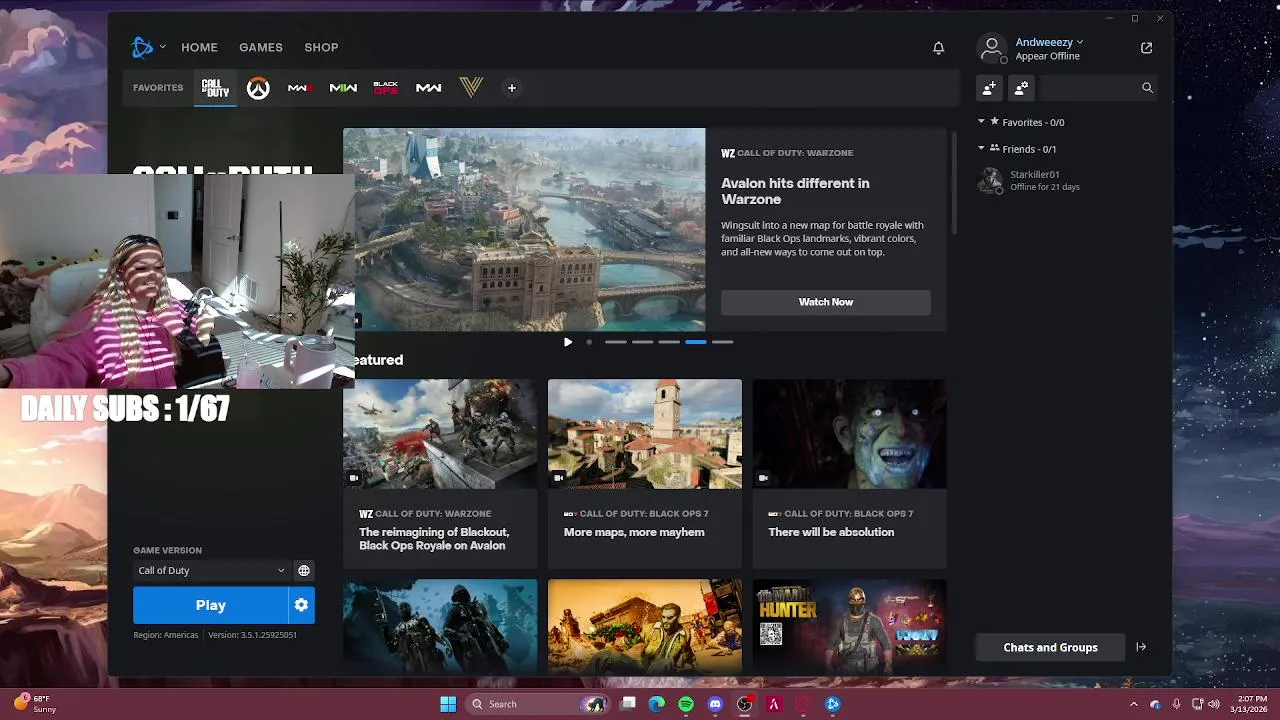Add a game to favorites with plus
Image resolution: width=1280 pixels, height=720 pixels.
[x=511, y=88]
